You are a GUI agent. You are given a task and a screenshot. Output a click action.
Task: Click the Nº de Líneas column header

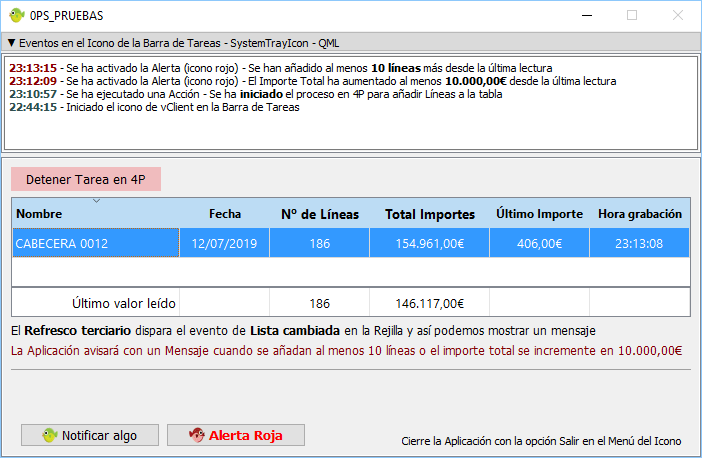319,214
